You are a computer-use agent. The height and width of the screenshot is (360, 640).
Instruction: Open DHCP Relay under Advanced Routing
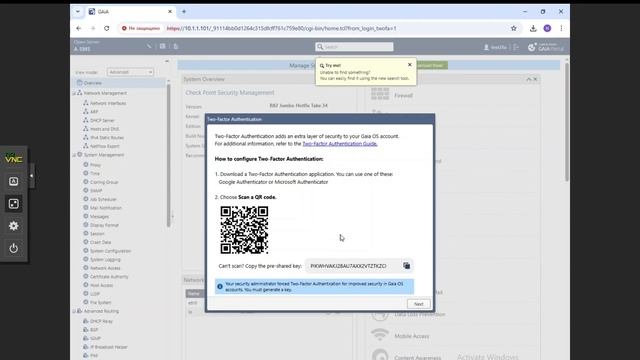pos(101,321)
